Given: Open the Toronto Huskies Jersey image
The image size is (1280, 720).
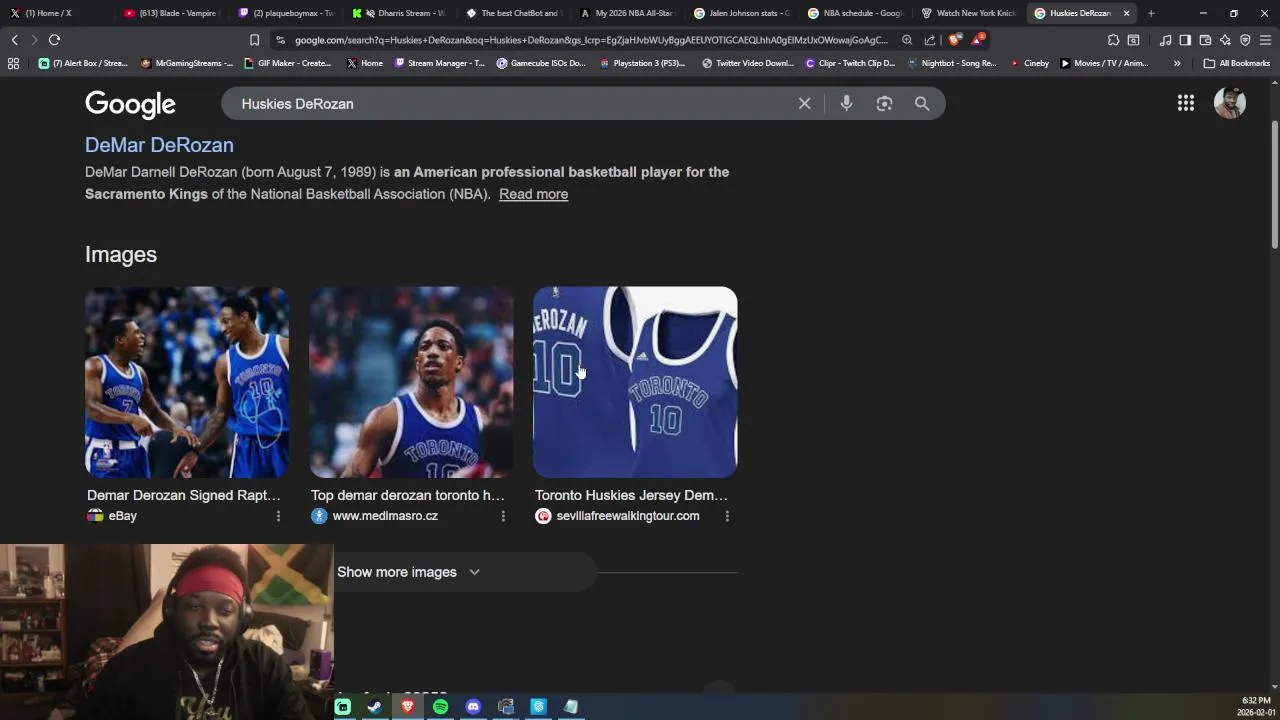Looking at the screenshot, I should (635, 382).
